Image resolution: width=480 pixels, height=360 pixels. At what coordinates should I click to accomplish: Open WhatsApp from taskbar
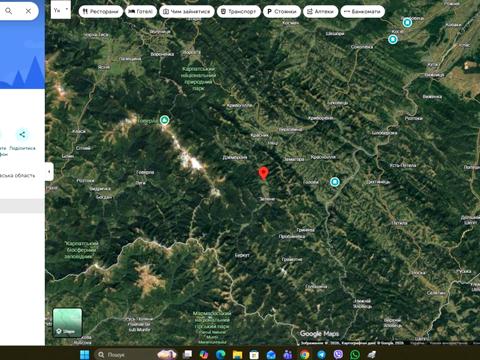point(355,354)
